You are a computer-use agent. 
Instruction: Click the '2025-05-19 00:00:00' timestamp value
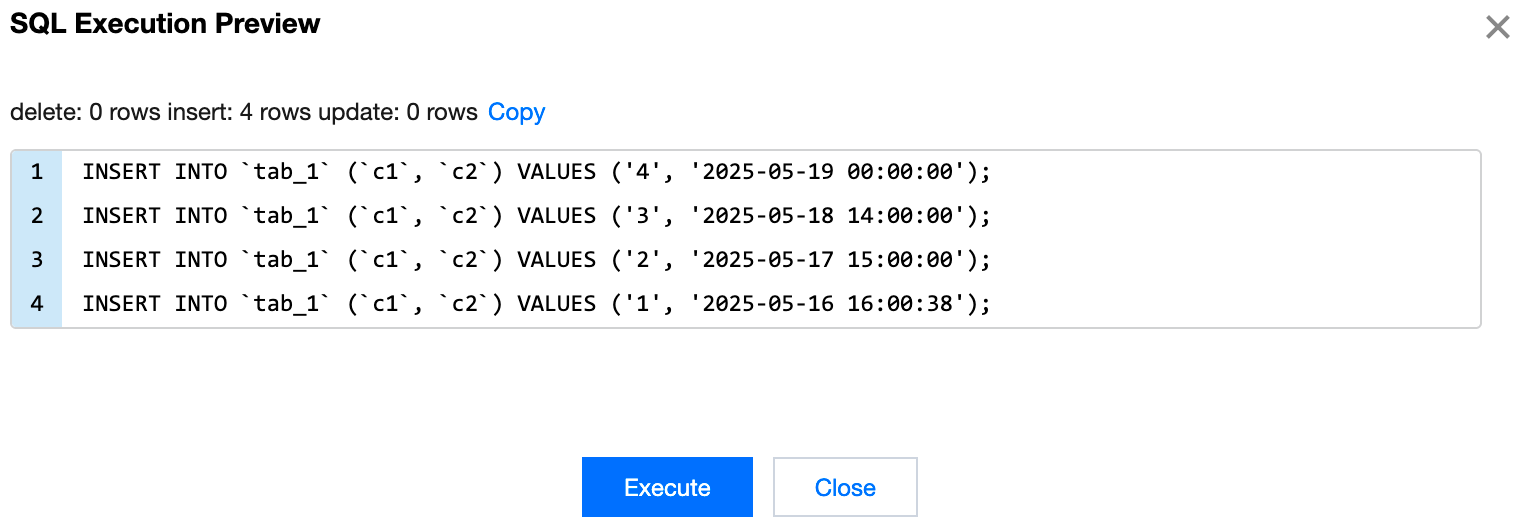tap(832, 172)
